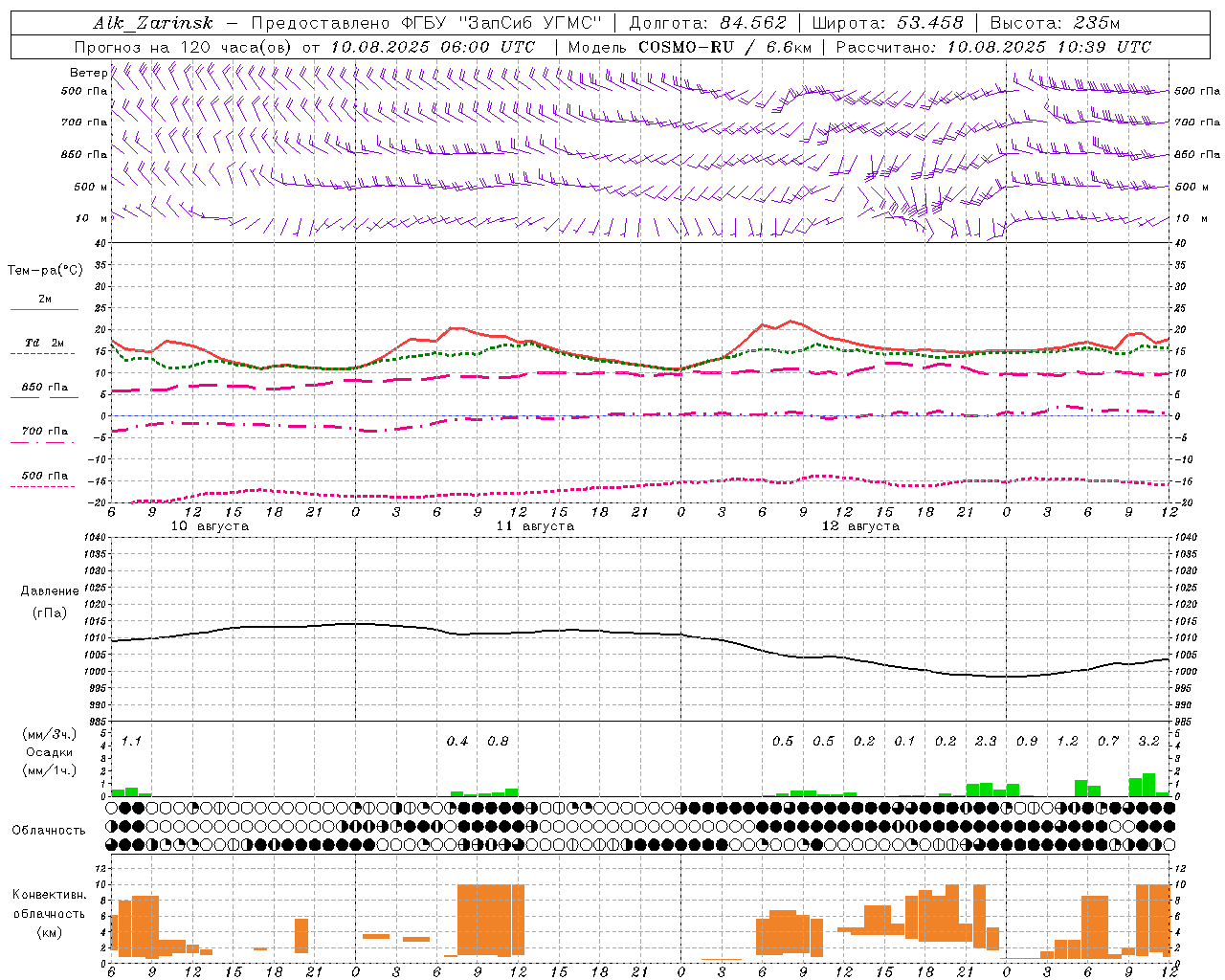
Task: Click the '12 августа' date label
Action: click(860, 526)
